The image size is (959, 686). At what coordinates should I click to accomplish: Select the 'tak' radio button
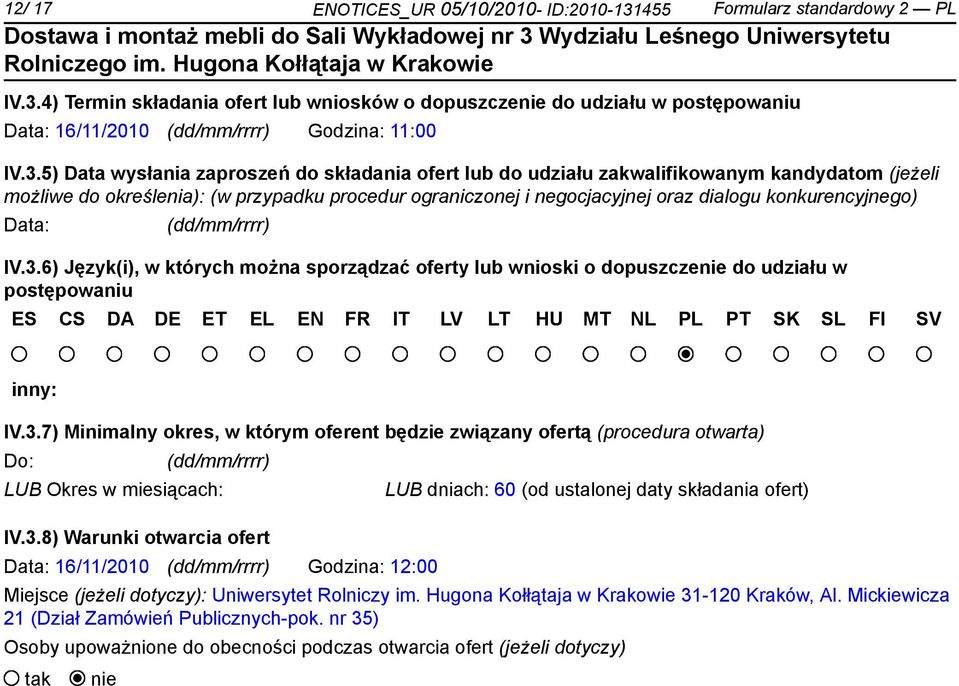click(12, 677)
